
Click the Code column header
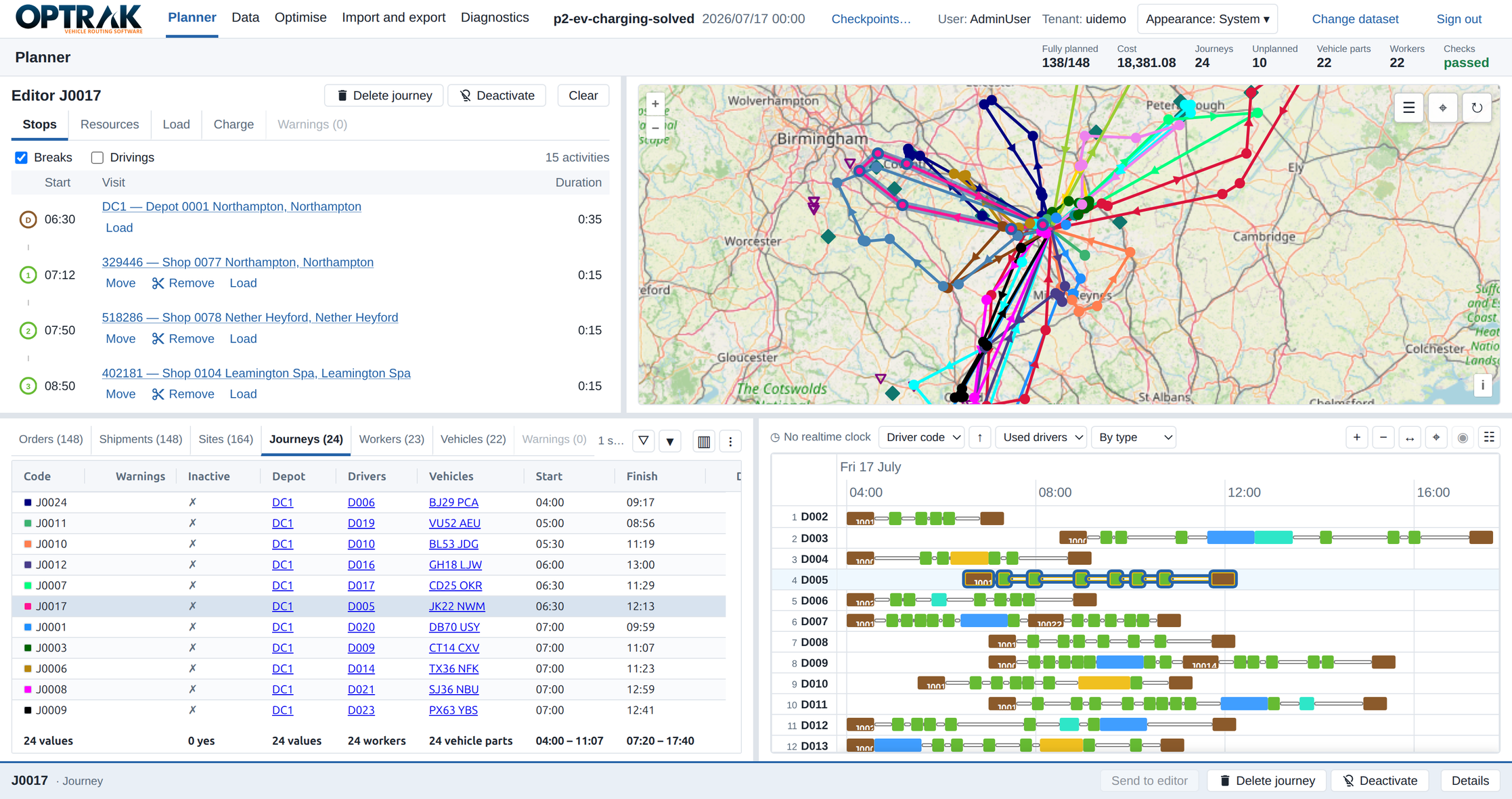click(37, 476)
